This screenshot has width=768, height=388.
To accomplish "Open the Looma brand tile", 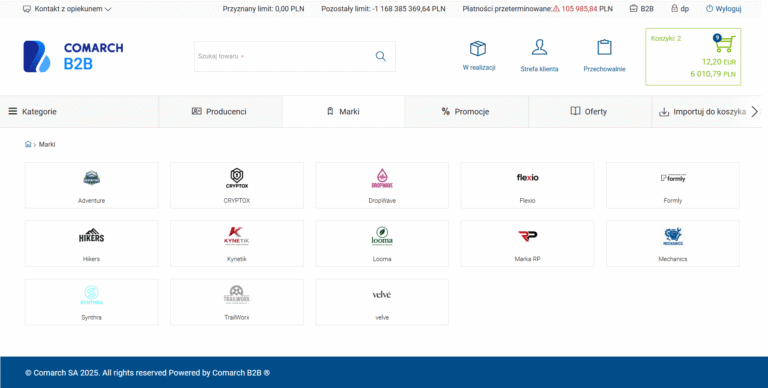I will (x=382, y=243).
